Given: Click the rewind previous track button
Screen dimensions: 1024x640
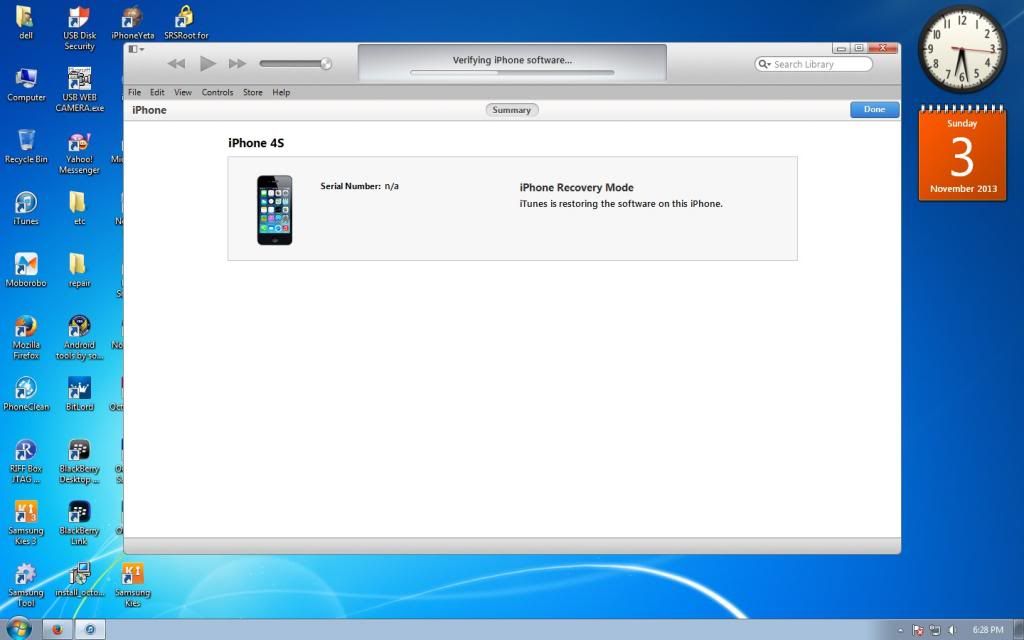Looking at the screenshot, I should coord(176,64).
